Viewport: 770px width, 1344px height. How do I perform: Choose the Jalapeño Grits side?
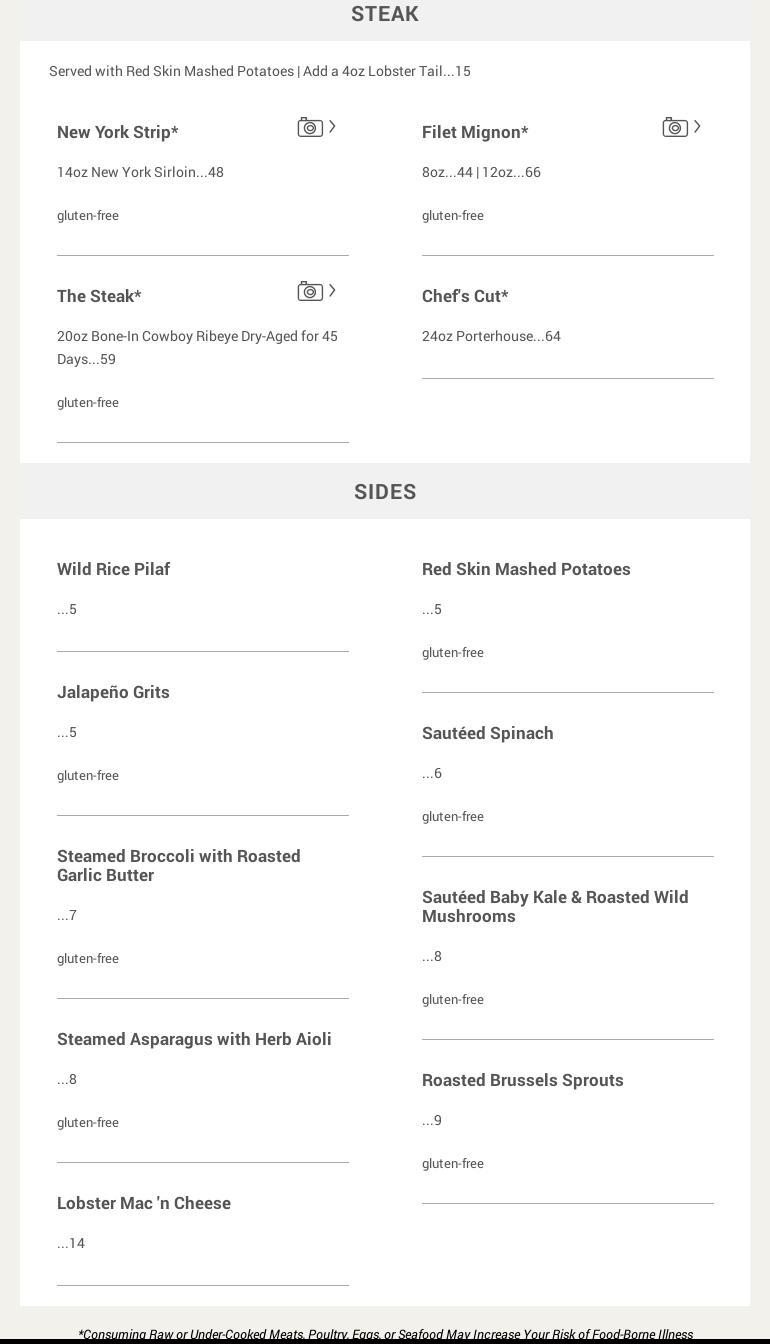tap(113, 692)
